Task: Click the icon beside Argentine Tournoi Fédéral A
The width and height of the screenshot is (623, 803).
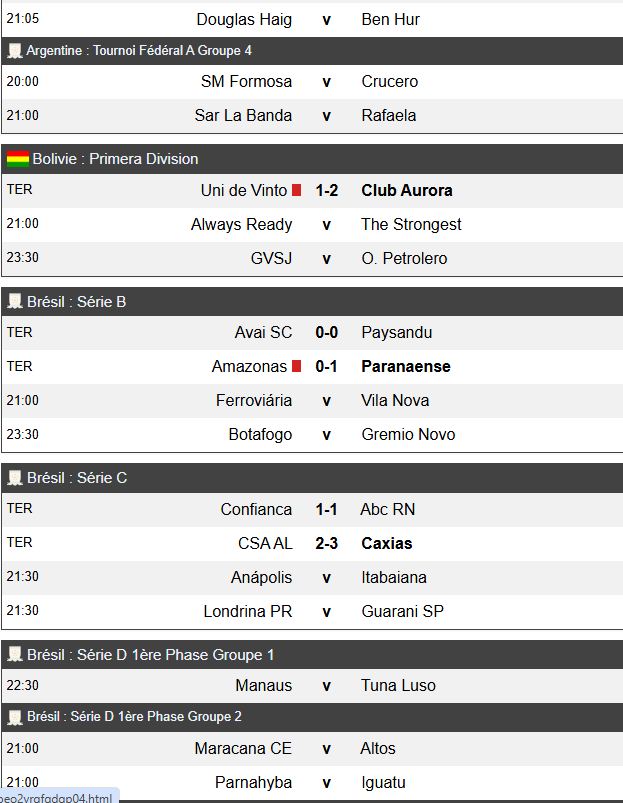Action: coord(15,50)
